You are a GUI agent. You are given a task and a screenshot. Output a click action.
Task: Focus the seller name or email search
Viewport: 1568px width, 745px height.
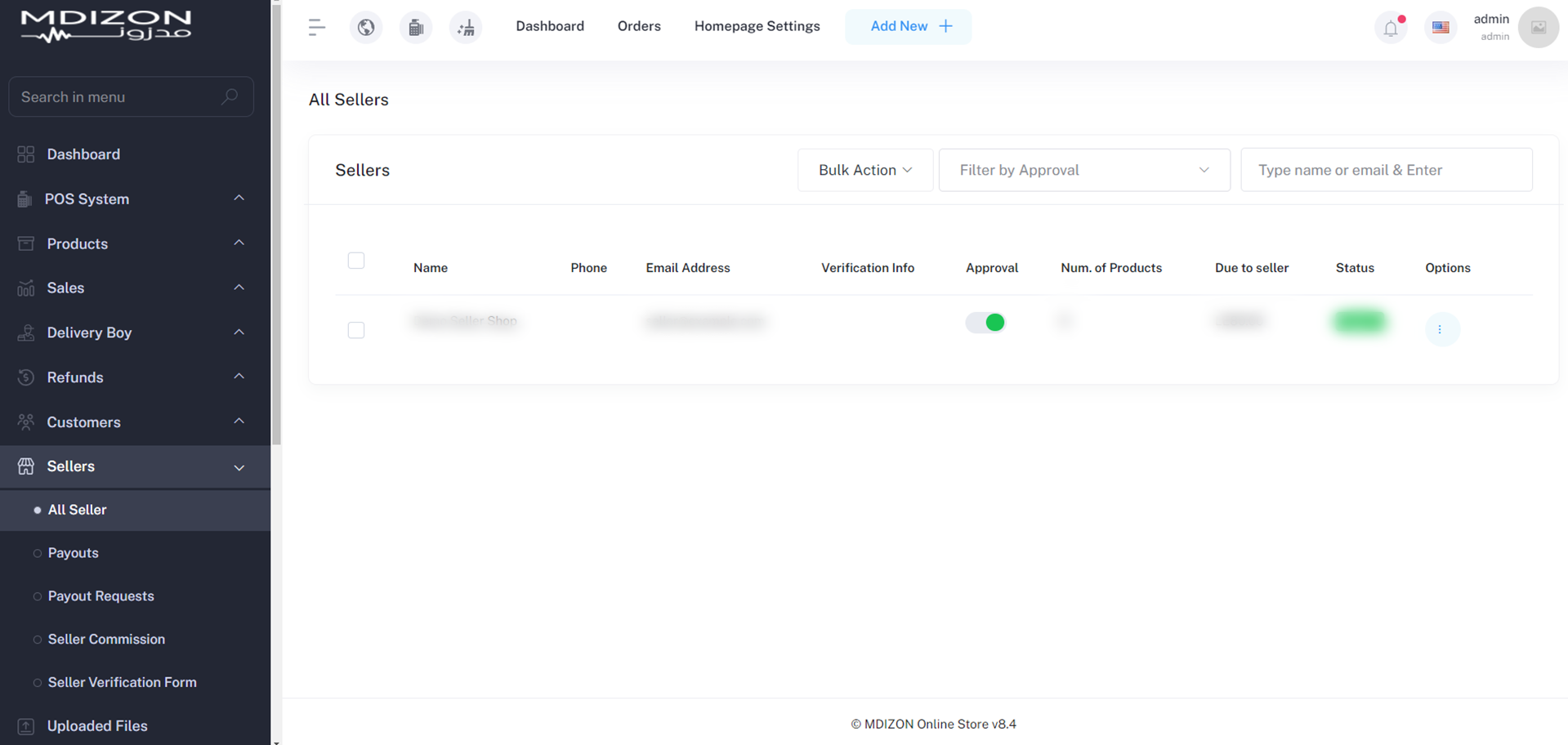1386,170
